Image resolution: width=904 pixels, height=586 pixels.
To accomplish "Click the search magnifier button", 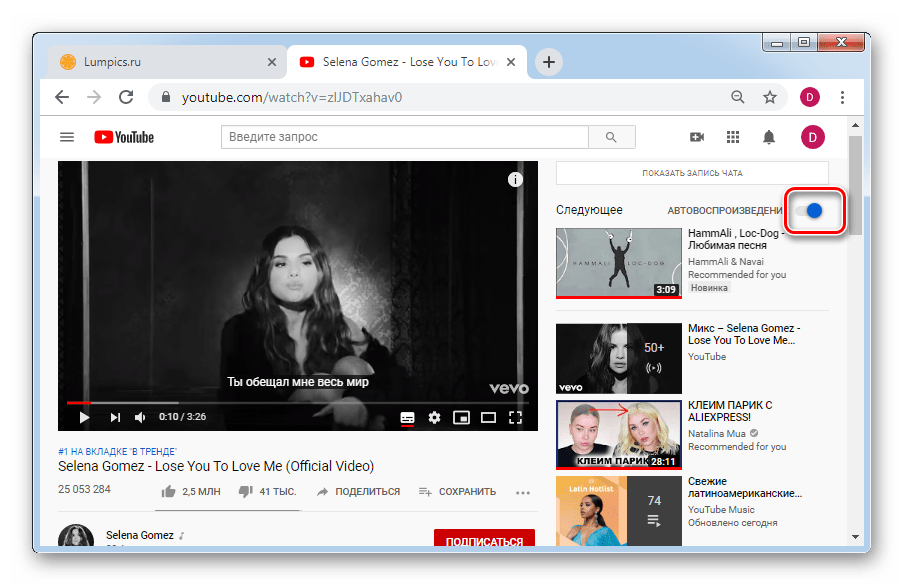I will pos(609,137).
